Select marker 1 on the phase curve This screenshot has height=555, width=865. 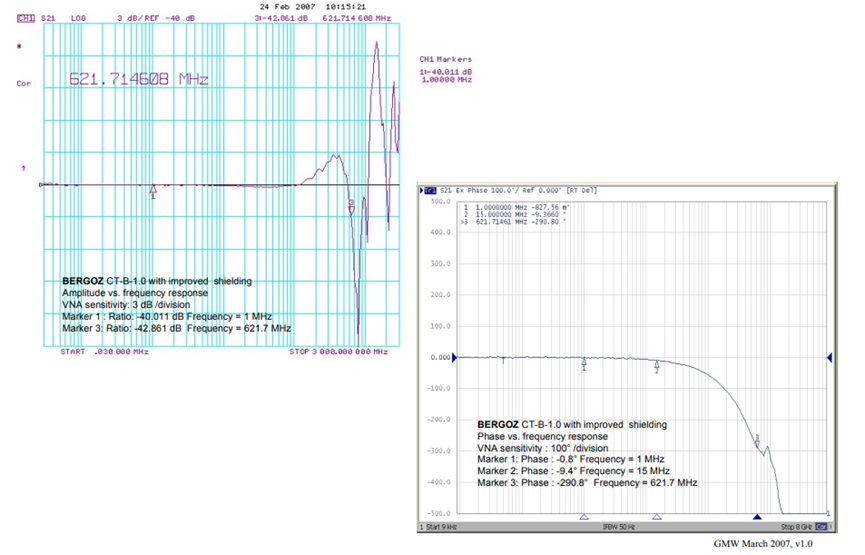pyautogui.click(x=584, y=363)
